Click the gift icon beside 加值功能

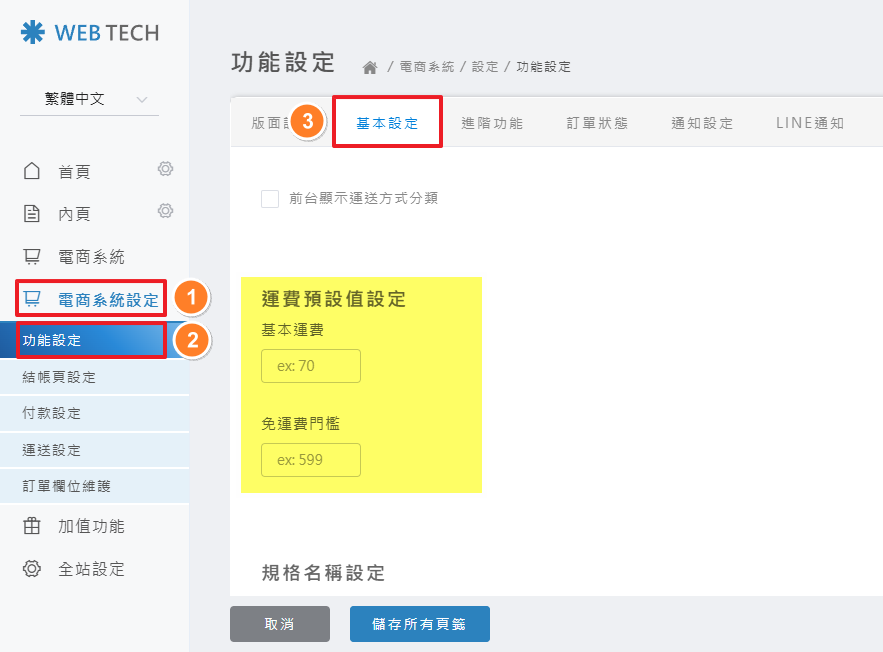[x=32, y=526]
